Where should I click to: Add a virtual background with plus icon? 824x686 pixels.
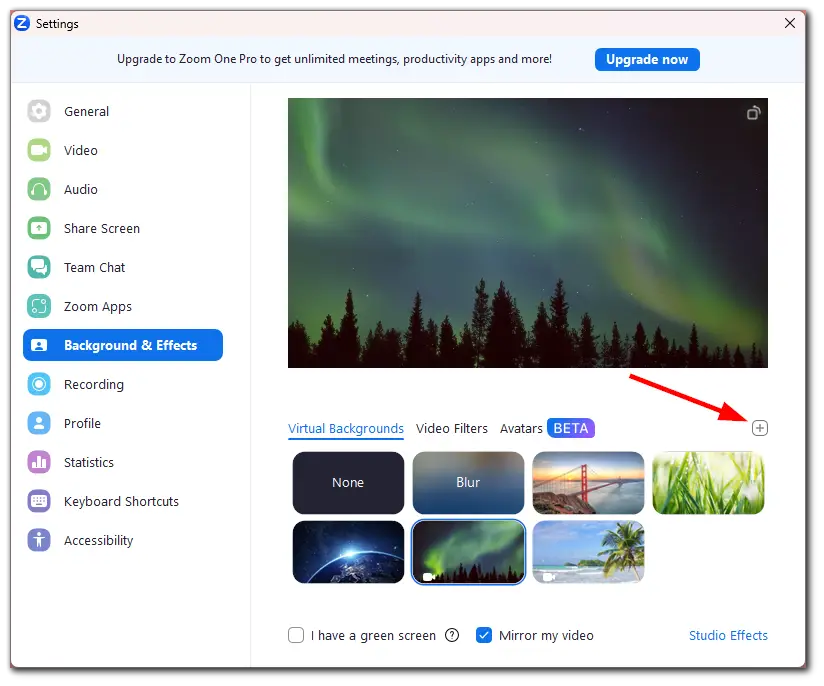coord(759,428)
